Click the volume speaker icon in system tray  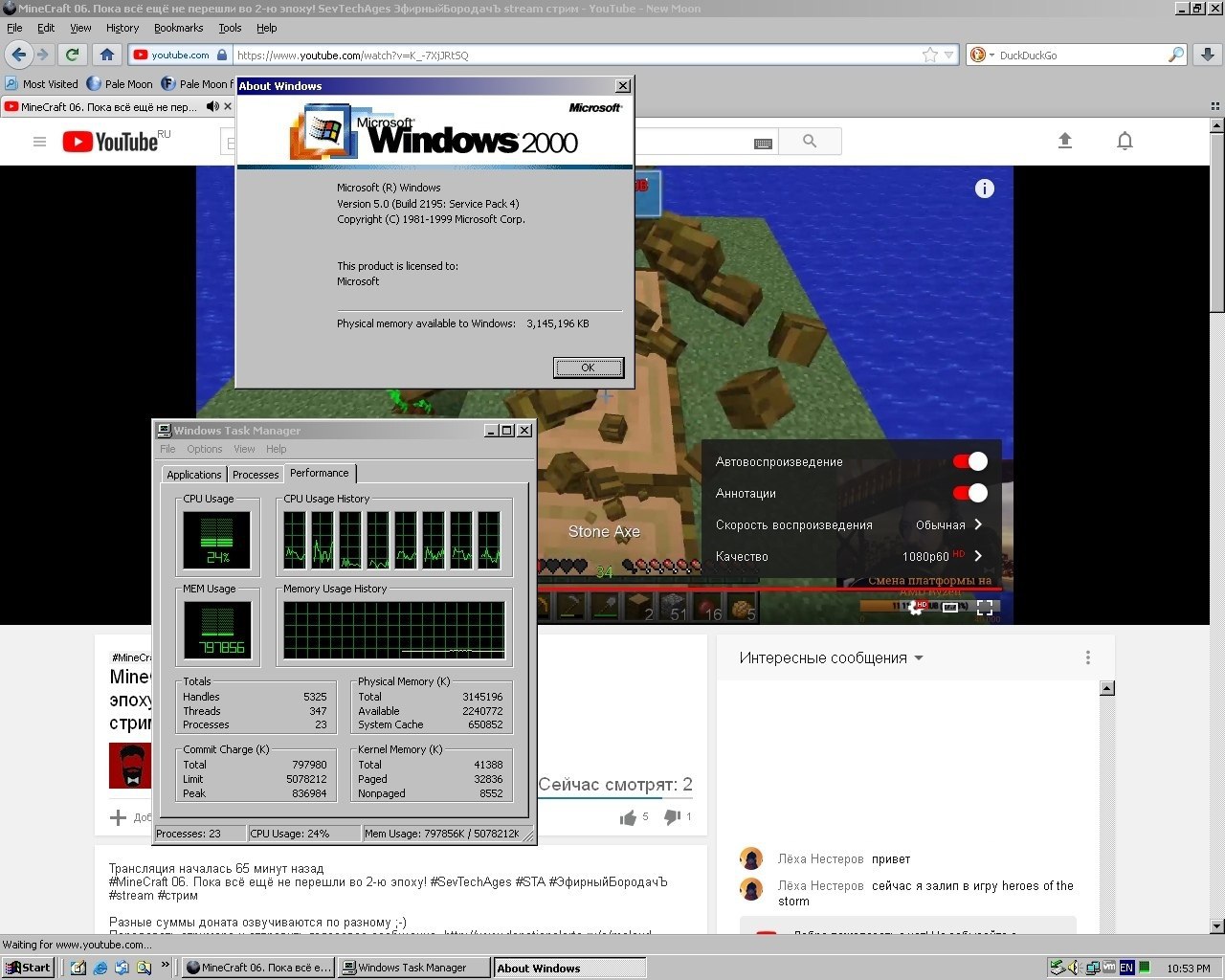tap(1074, 968)
